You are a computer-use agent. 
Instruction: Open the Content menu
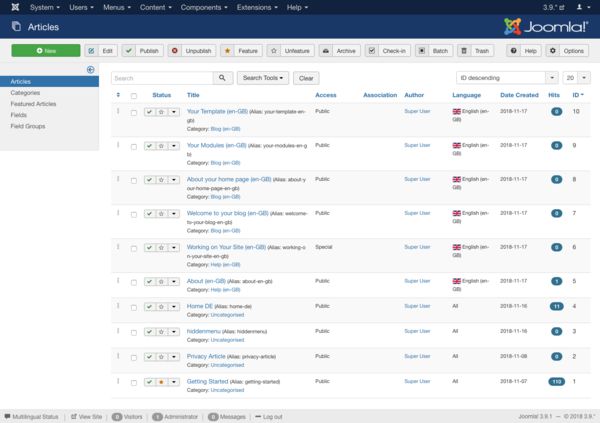pos(155,7)
